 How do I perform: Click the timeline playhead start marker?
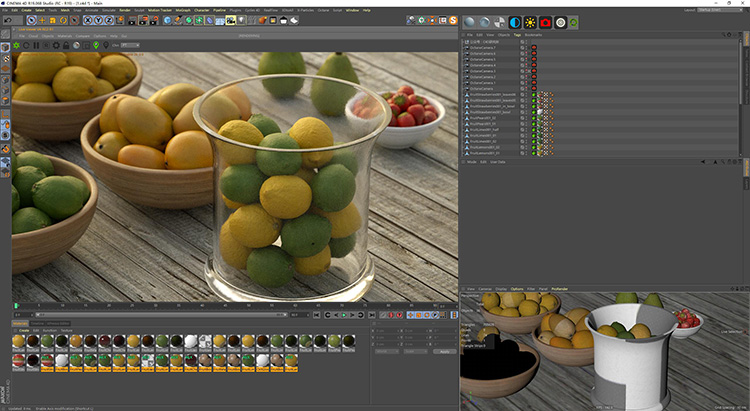pyautogui.click(x=16, y=305)
